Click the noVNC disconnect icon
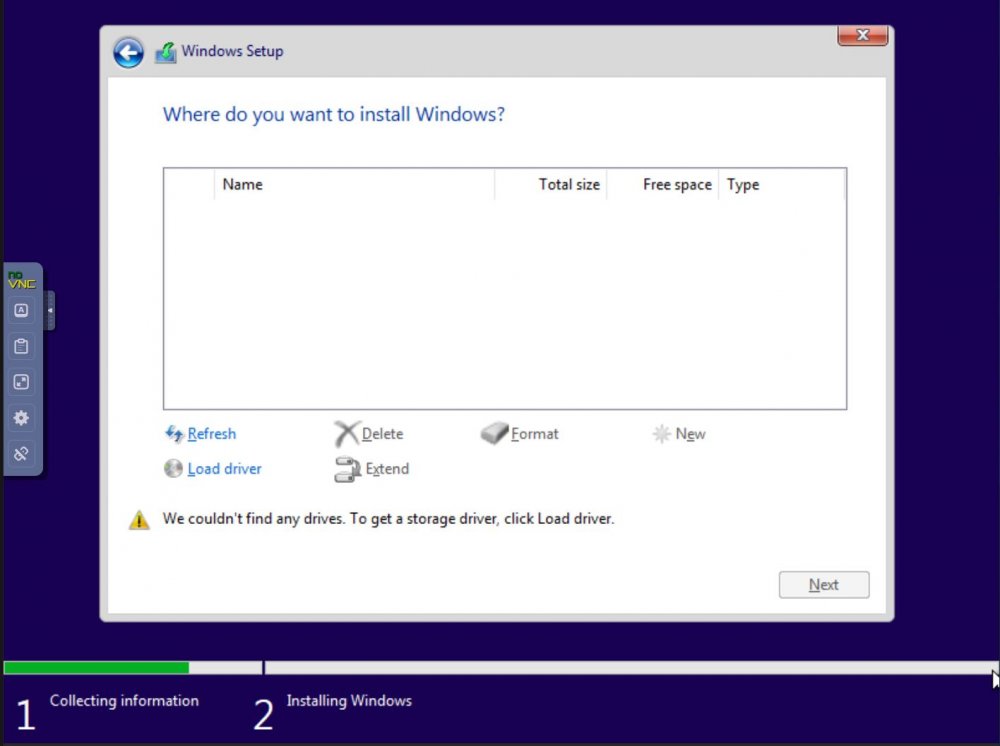This screenshot has height=746, width=1000. [21, 453]
